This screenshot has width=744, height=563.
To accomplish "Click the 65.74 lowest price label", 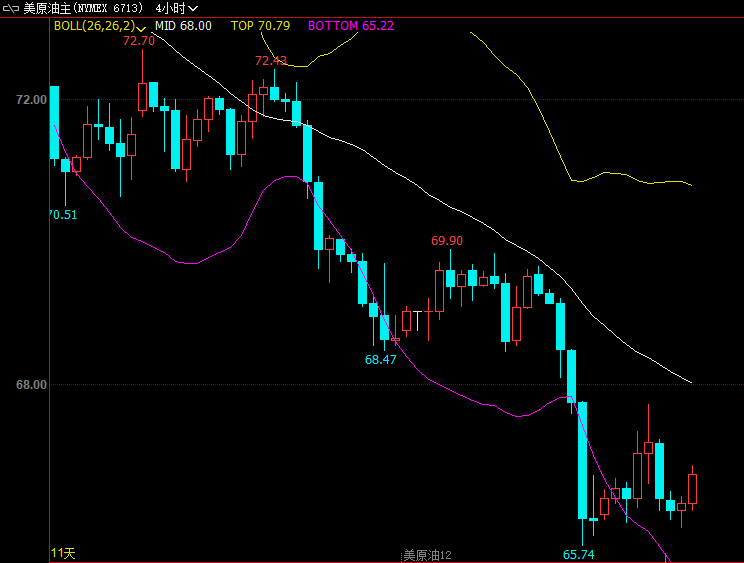I will click(578, 554).
